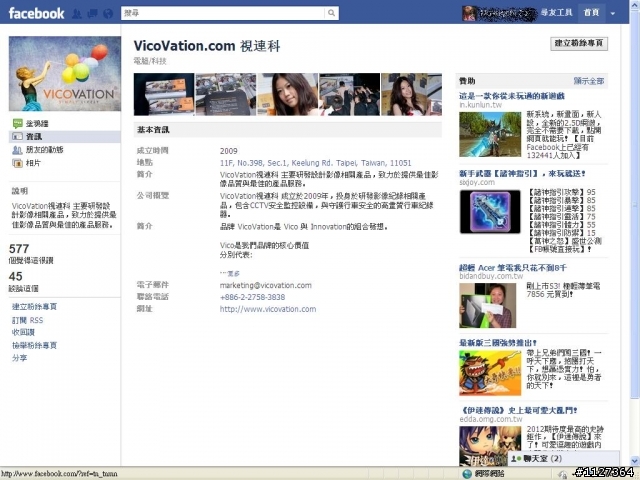Click the 收回讚 unlike link
Screen dimensions: 640x480
(23, 332)
